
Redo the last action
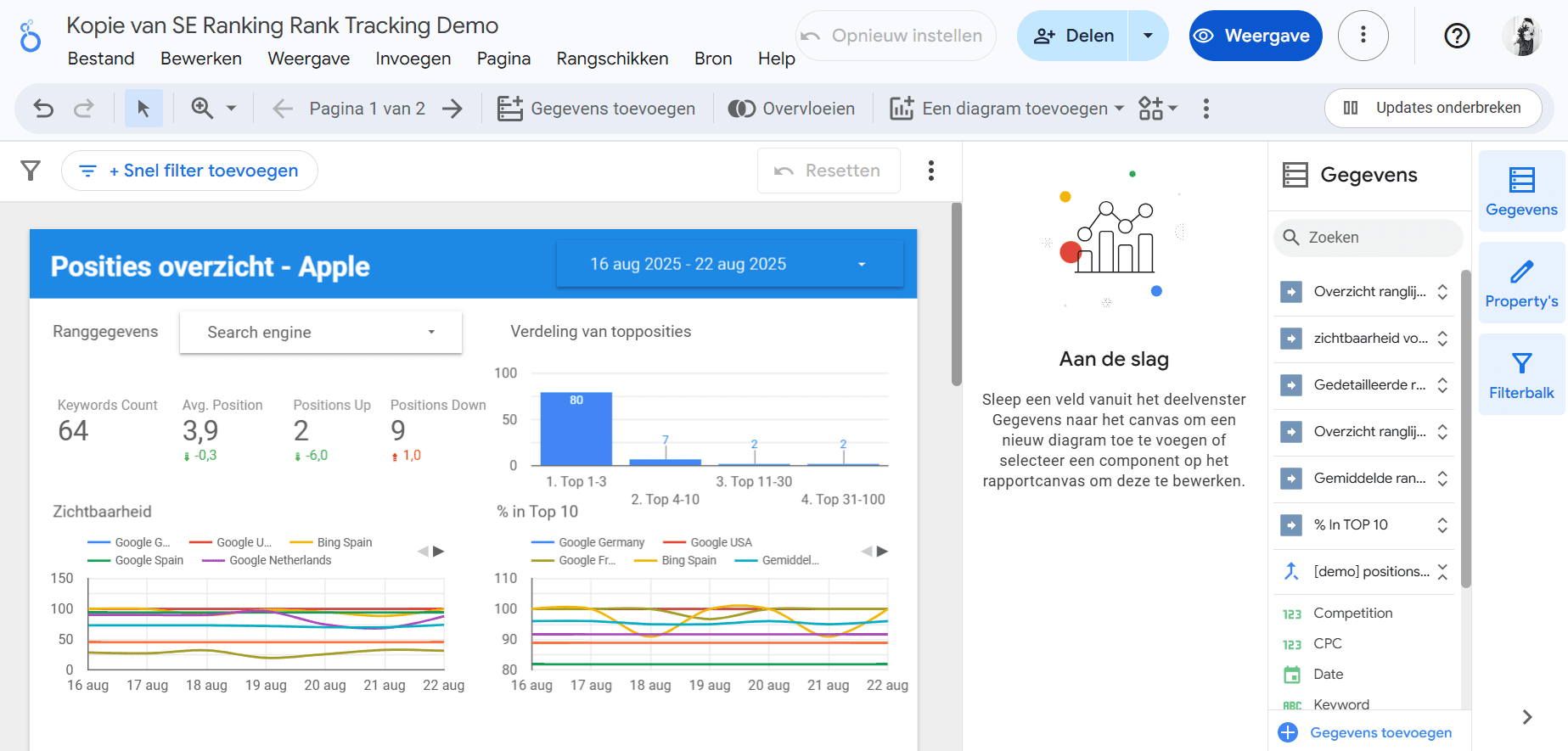[83, 109]
